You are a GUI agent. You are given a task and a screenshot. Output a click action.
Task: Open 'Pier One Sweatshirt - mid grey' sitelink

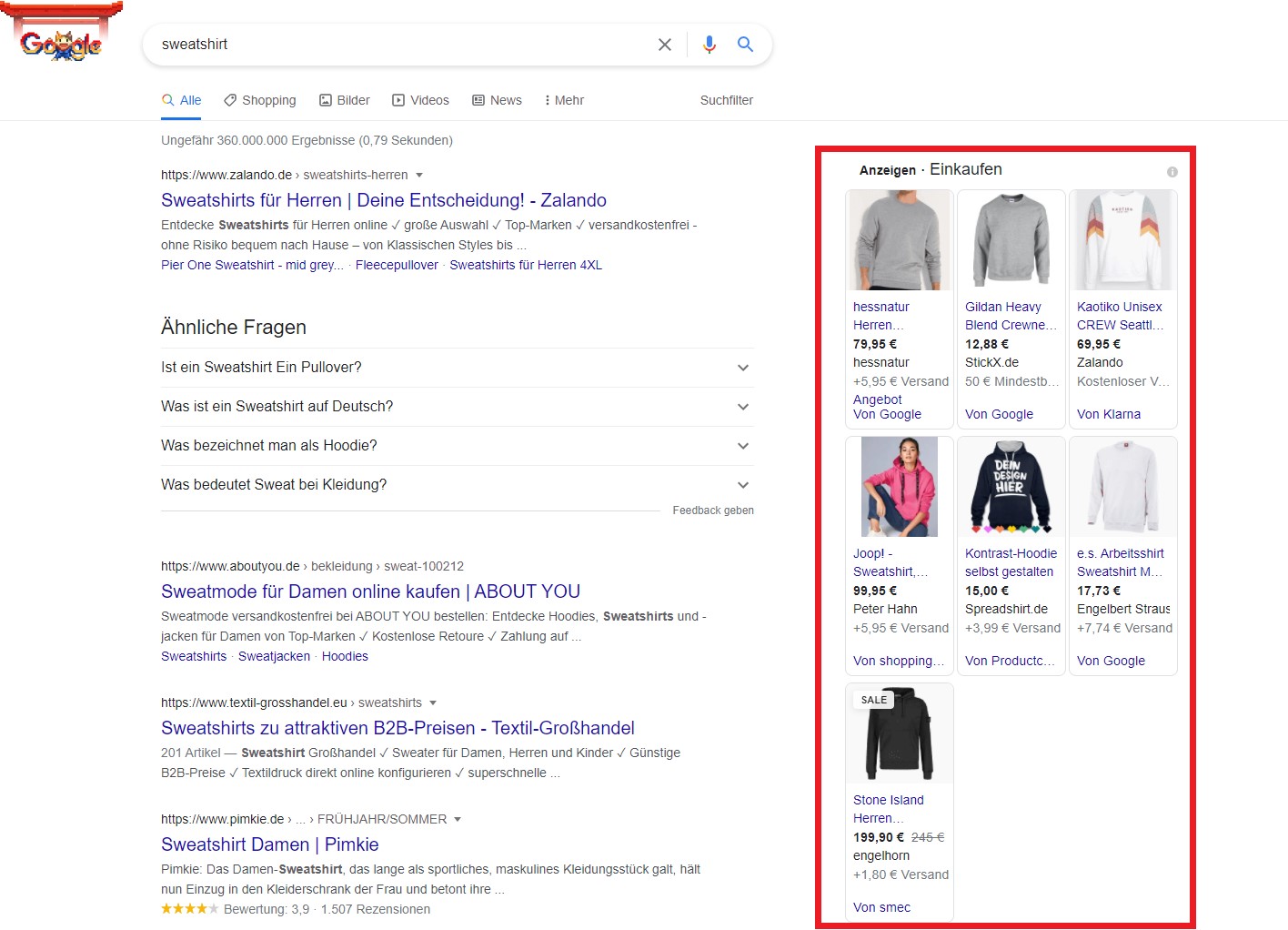pyautogui.click(x=252, y=265)
